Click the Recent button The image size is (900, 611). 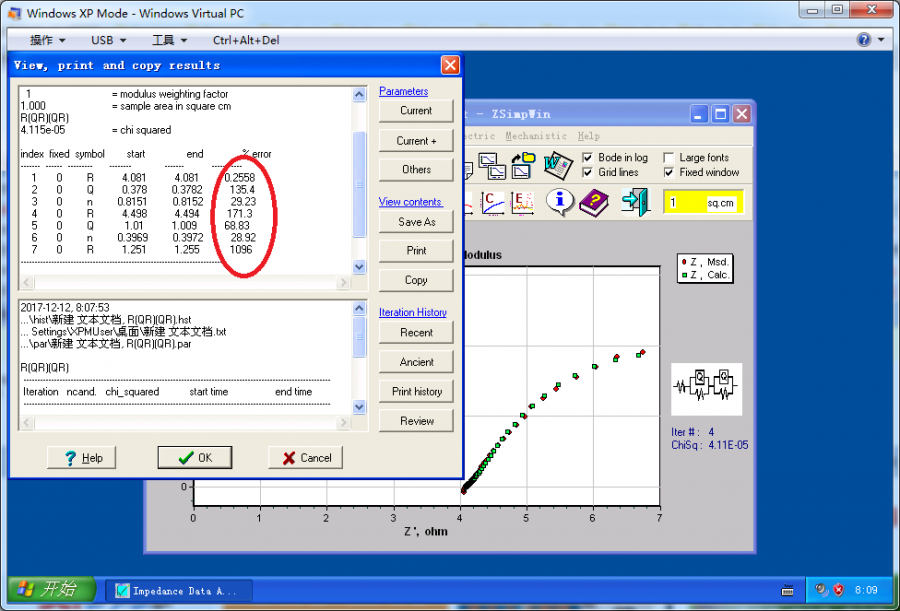(x=416, y=332)
